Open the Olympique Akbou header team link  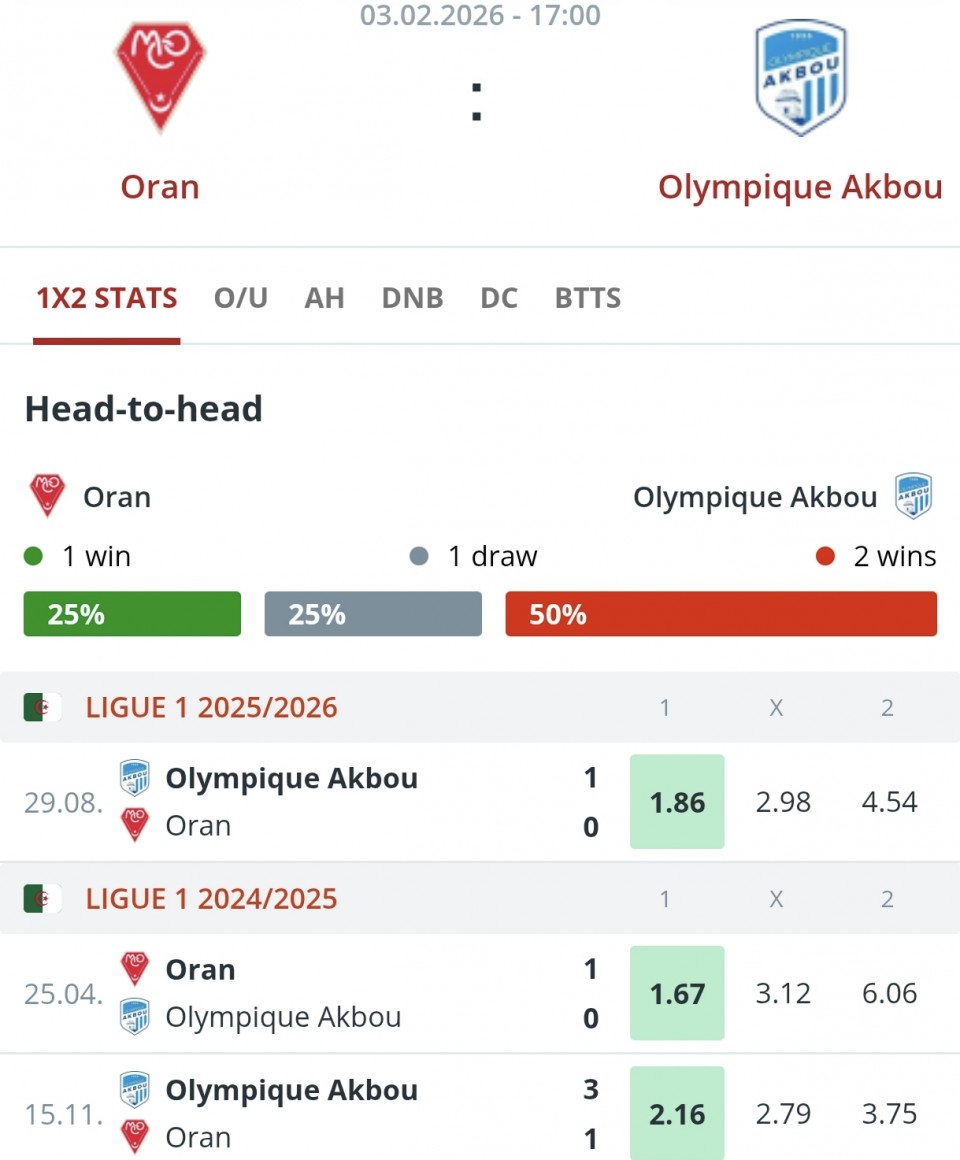pos(800,187)
